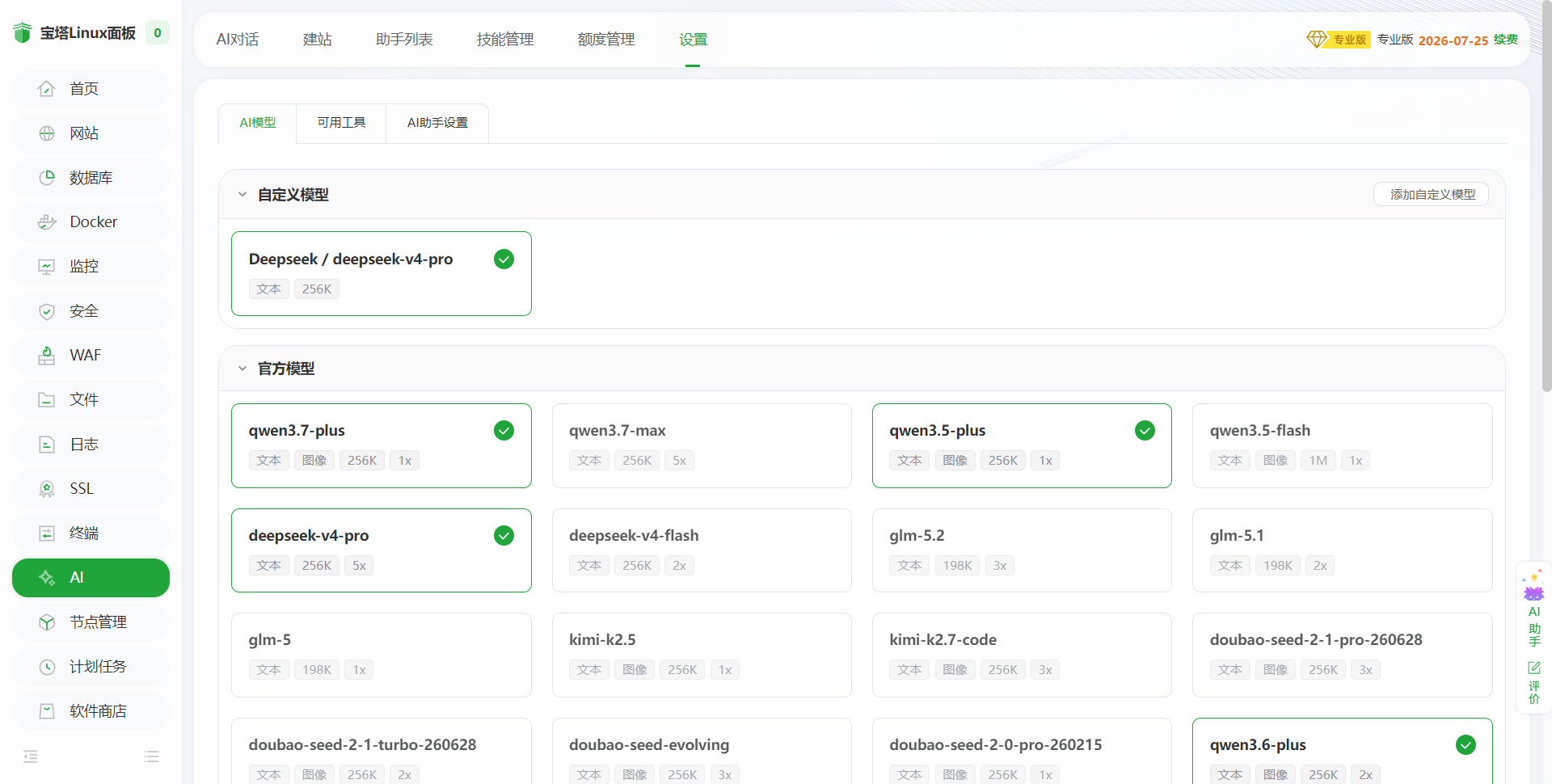1552x784 pixels.
Task: Click the AI助手 floating robot icon
Action: [x=1533, y=586]
